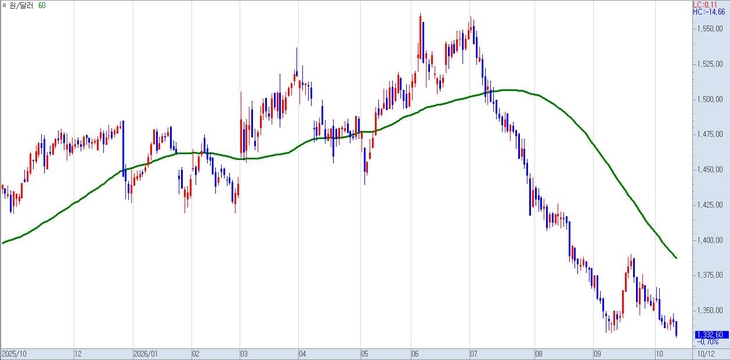Click the -0.70% change label
This screenshot has width=730, height=360.
point(707,341)
